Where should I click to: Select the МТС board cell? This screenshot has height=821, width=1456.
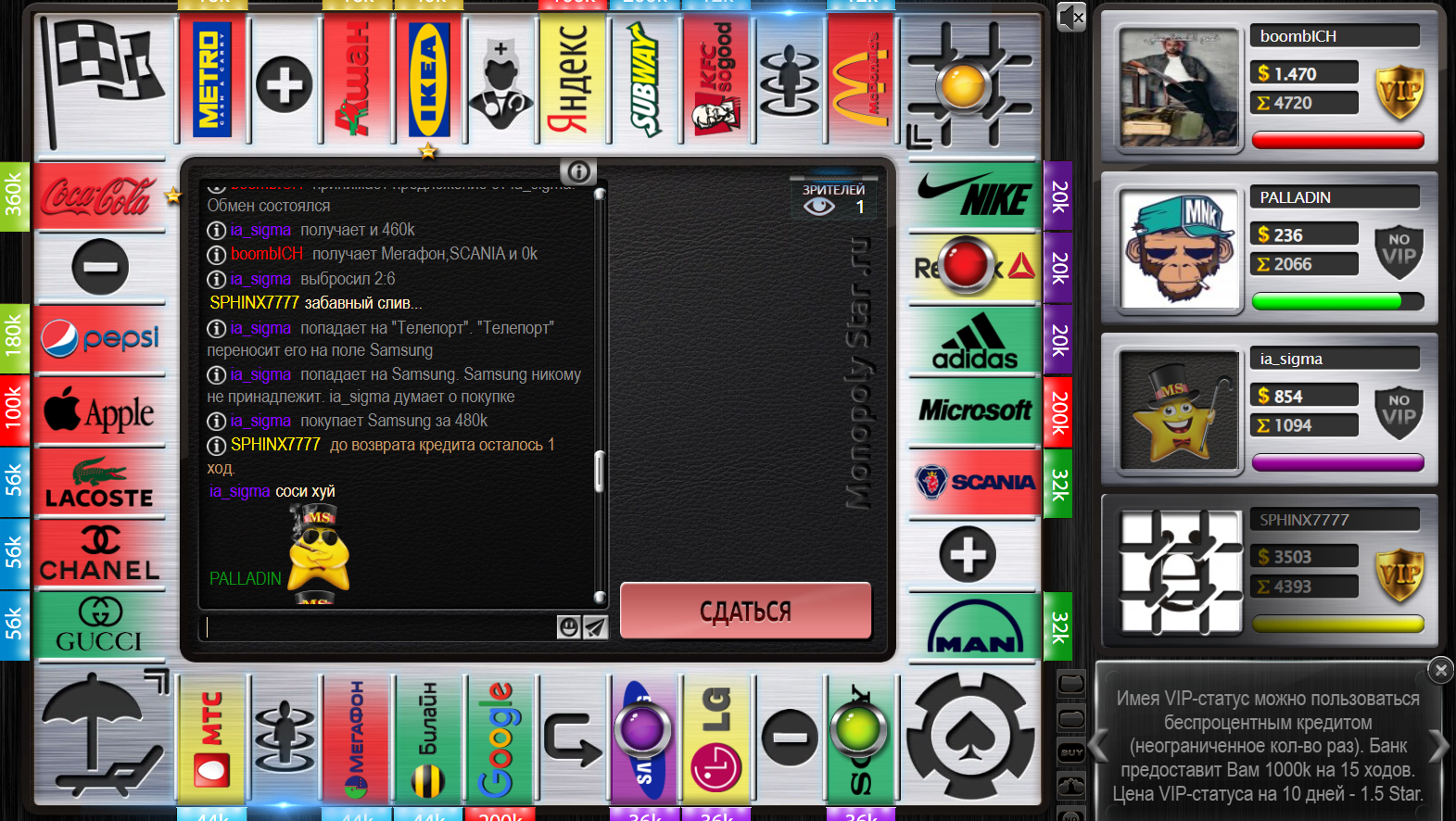212,739
